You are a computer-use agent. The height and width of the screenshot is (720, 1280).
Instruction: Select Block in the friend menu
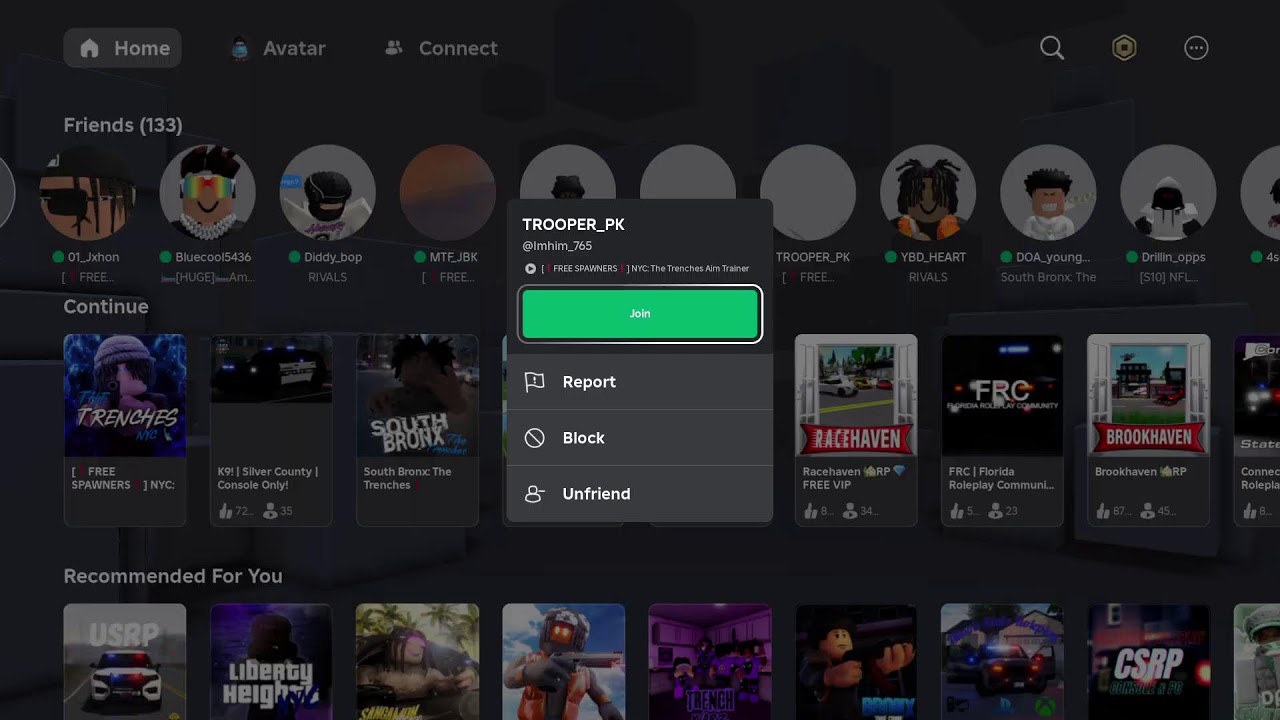tap(640, 438)
